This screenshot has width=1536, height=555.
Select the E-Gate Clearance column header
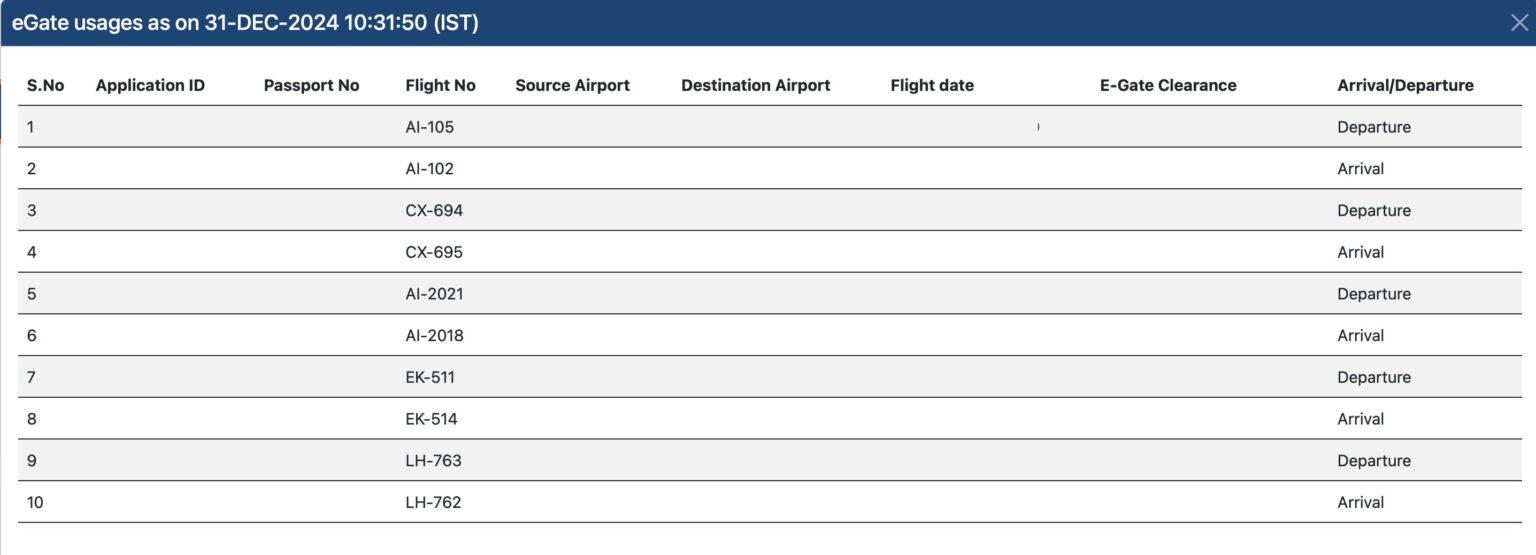(1168, 86)
